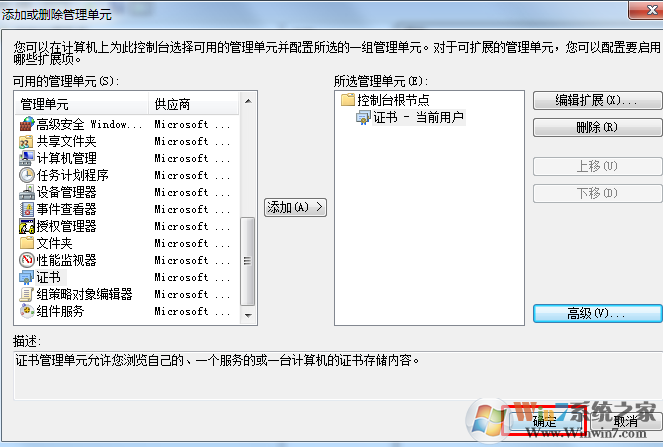Select the 性能监视器 snap-in name
The height and width of the screenshot is (447, 663).
tap(66, 260)
